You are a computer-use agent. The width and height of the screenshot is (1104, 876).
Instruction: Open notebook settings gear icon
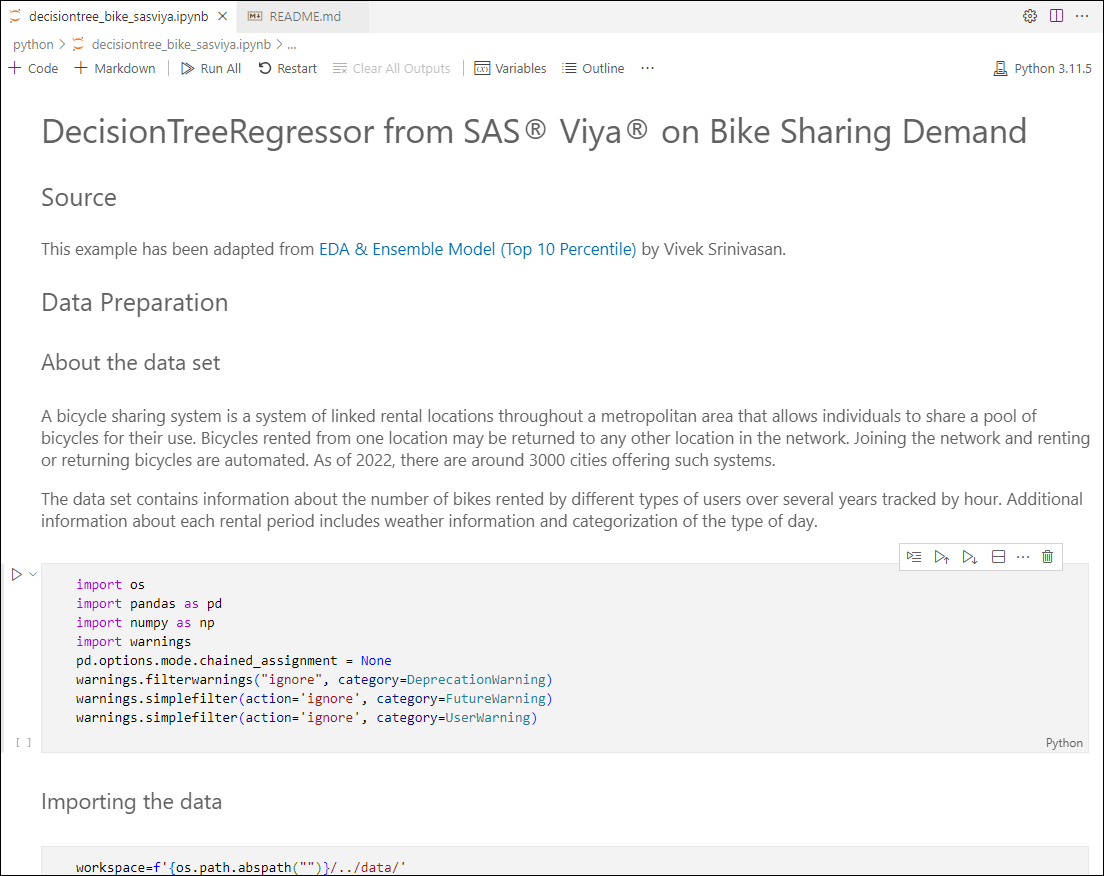[x=1029, y=16]
